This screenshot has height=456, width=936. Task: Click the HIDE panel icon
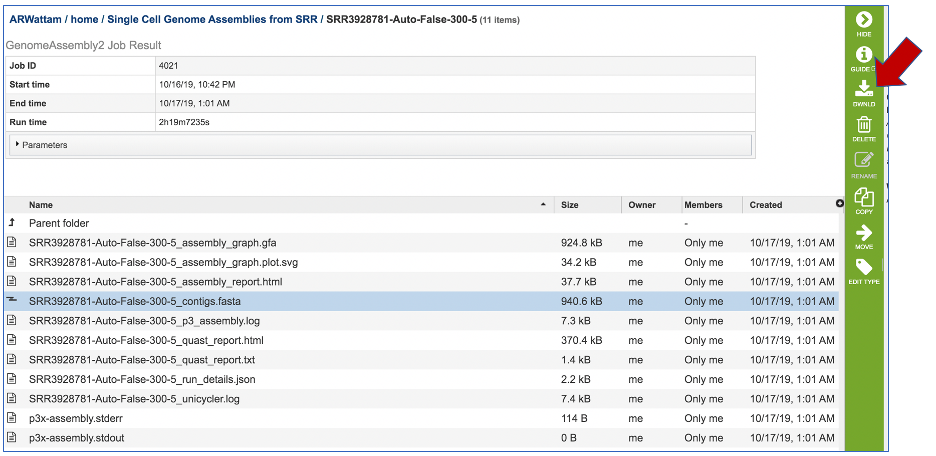point(864,20)
